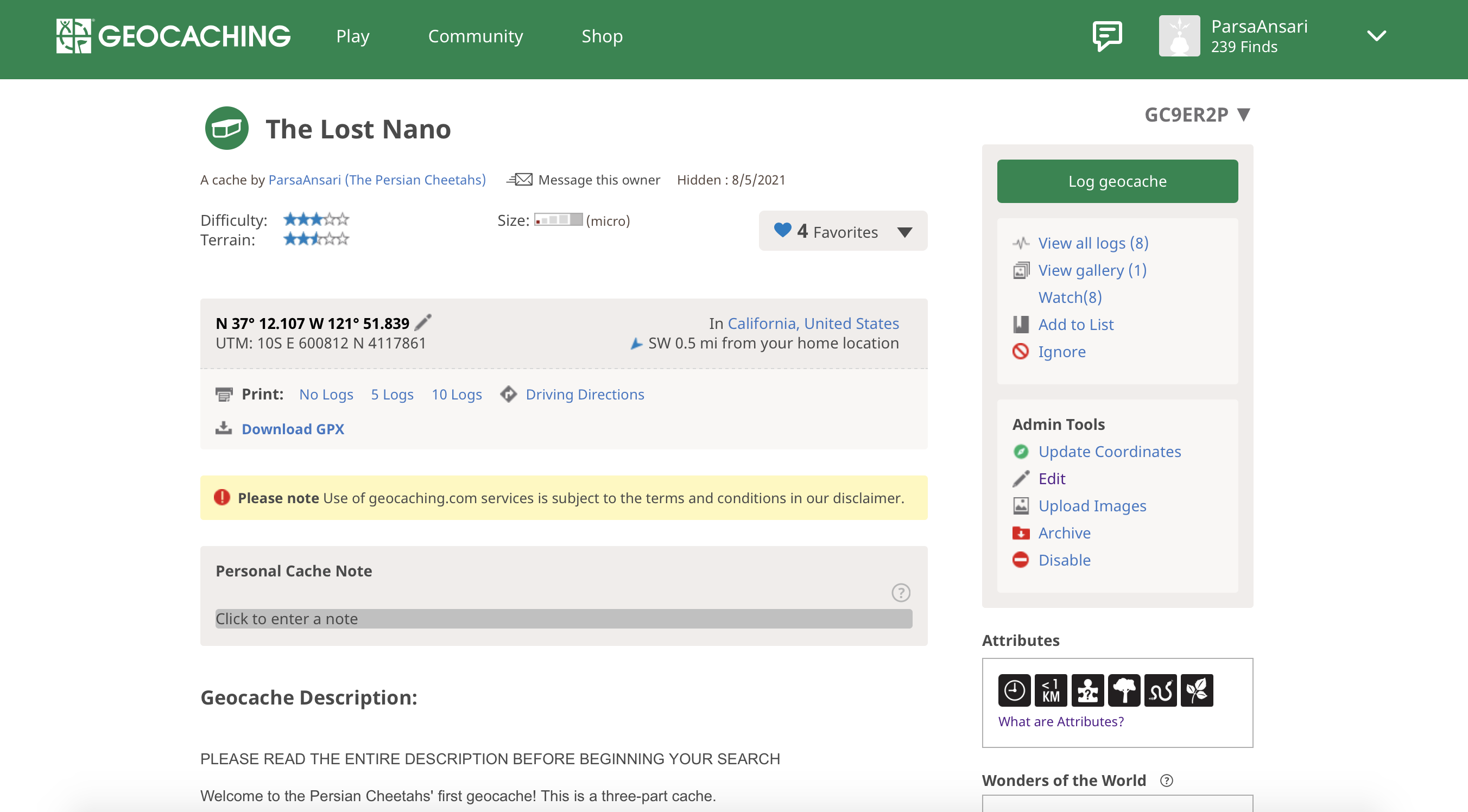Toggle Watch for this cache

click(x=1070, y=297)
